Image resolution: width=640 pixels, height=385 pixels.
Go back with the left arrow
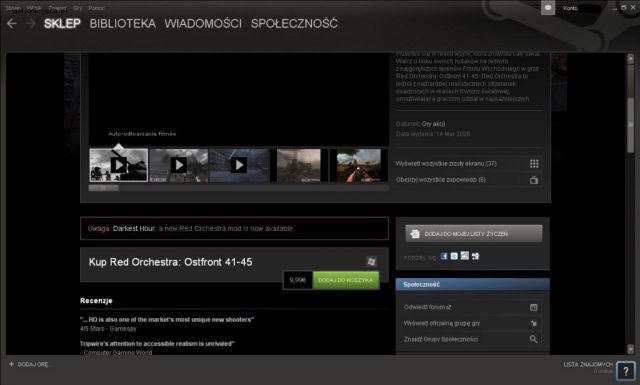tap(11, 24)
